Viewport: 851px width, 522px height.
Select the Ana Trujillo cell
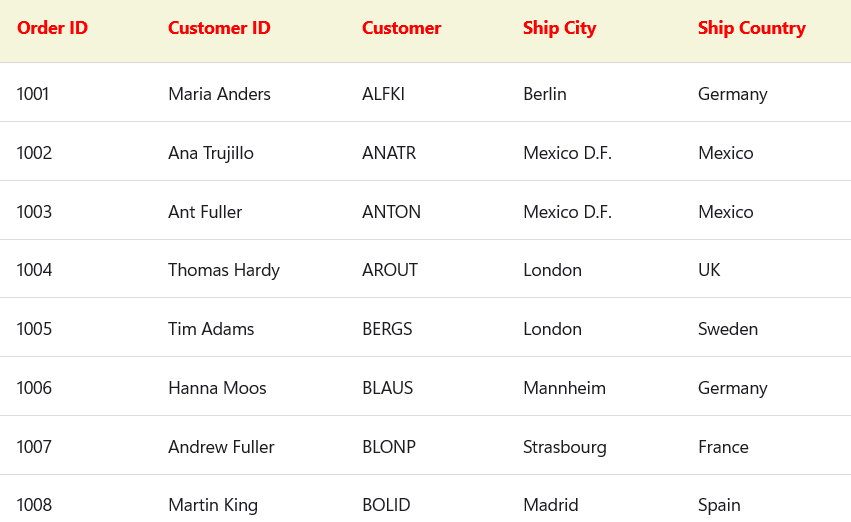click(211, 153)
